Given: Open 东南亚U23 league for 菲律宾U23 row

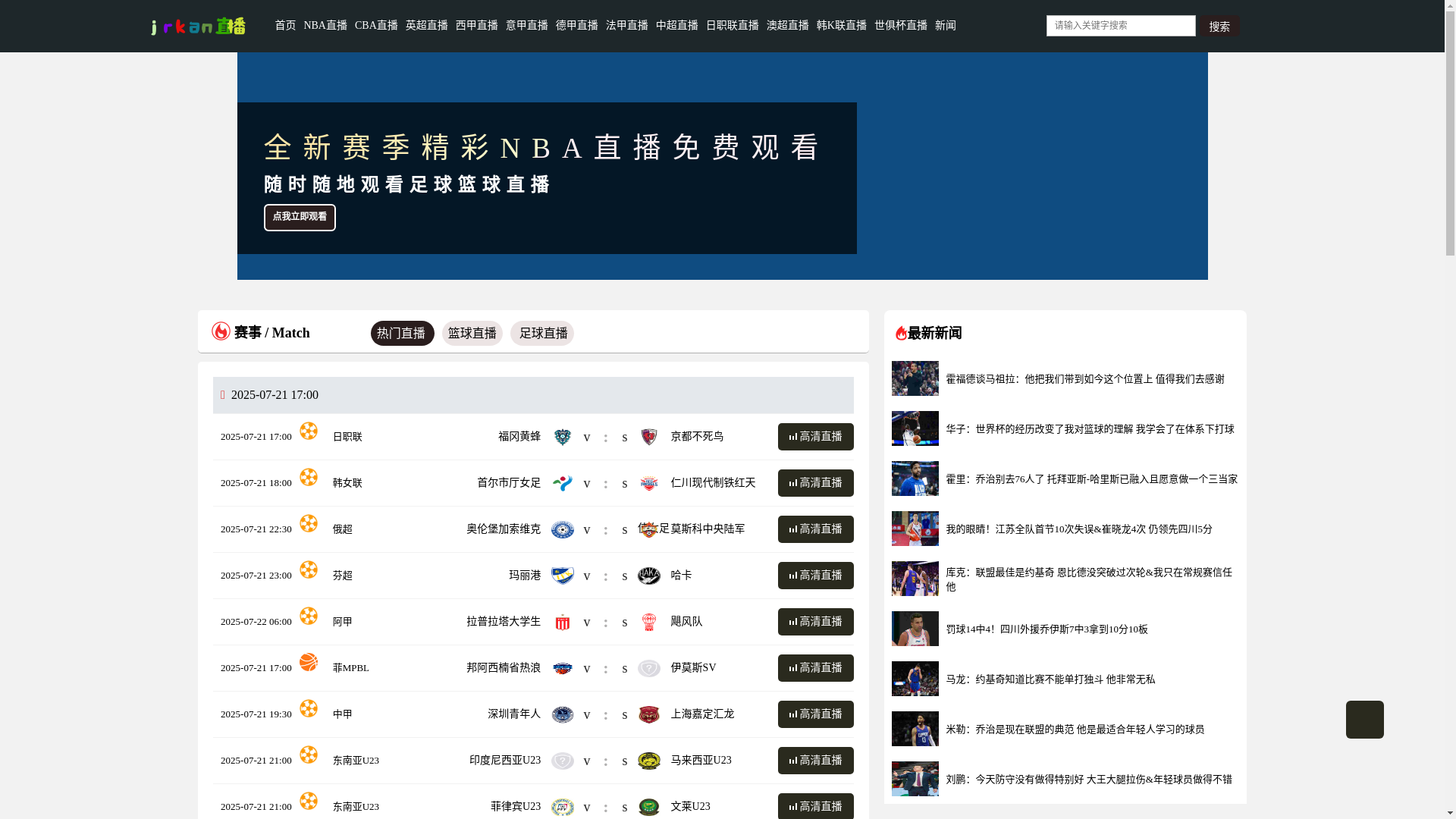Looking at the screenshot, I should [356, 807].
